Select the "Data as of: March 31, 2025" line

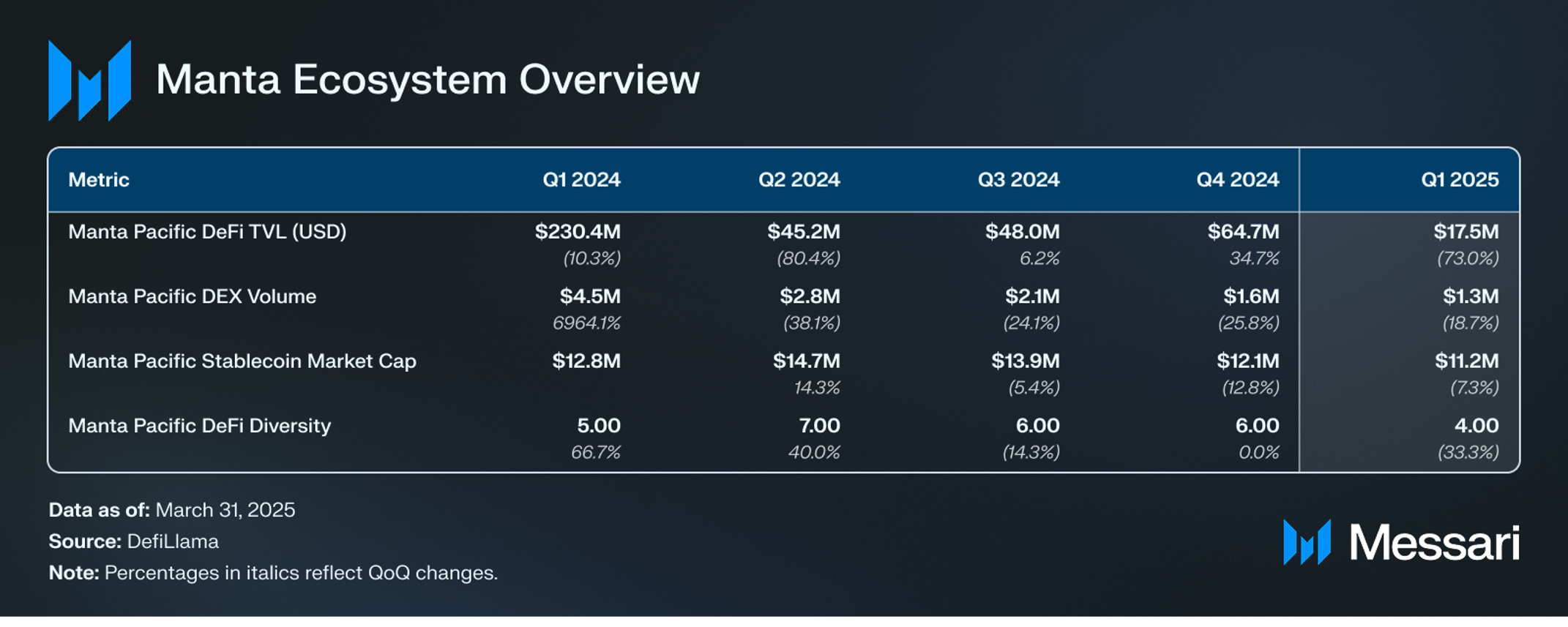[x=172, y=511]
